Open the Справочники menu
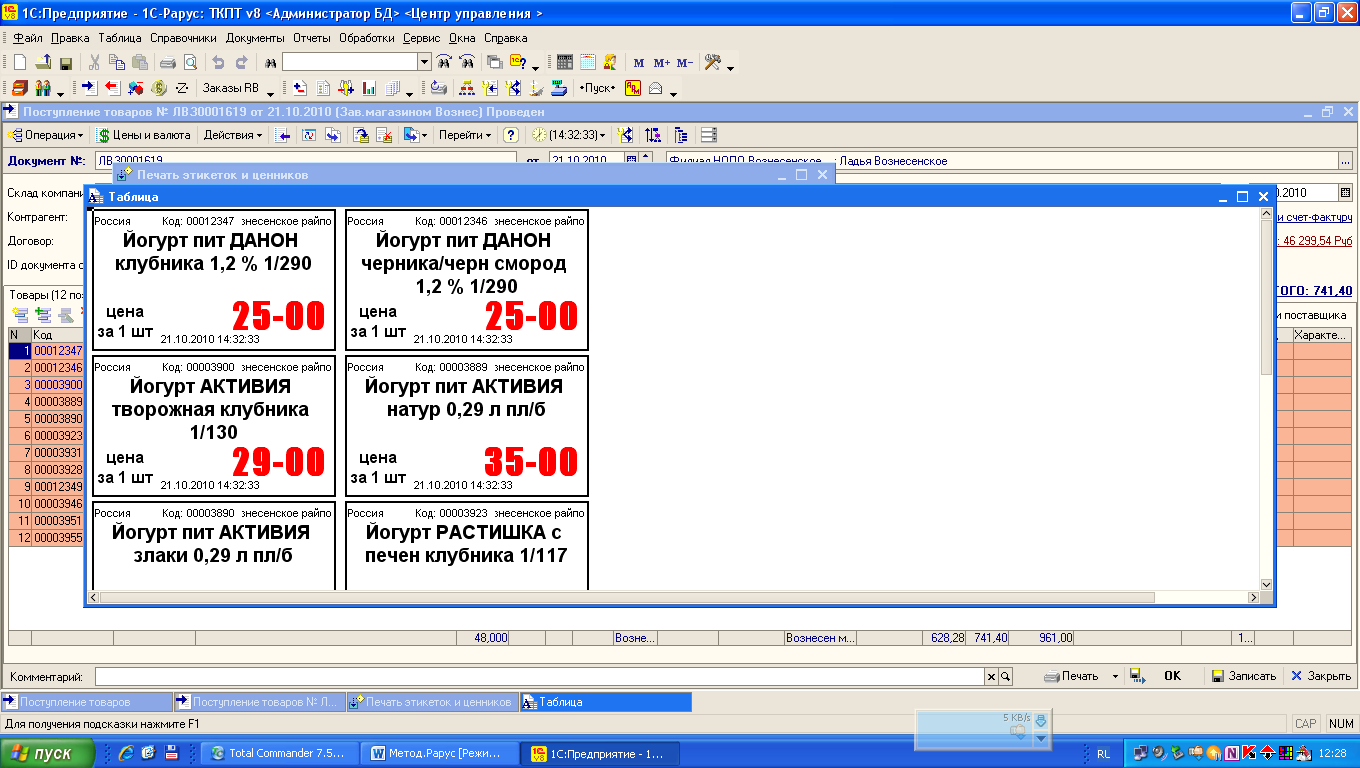The height and width of the screenshot is (768, 1360). pyautogui.click(x=184, y=38)
